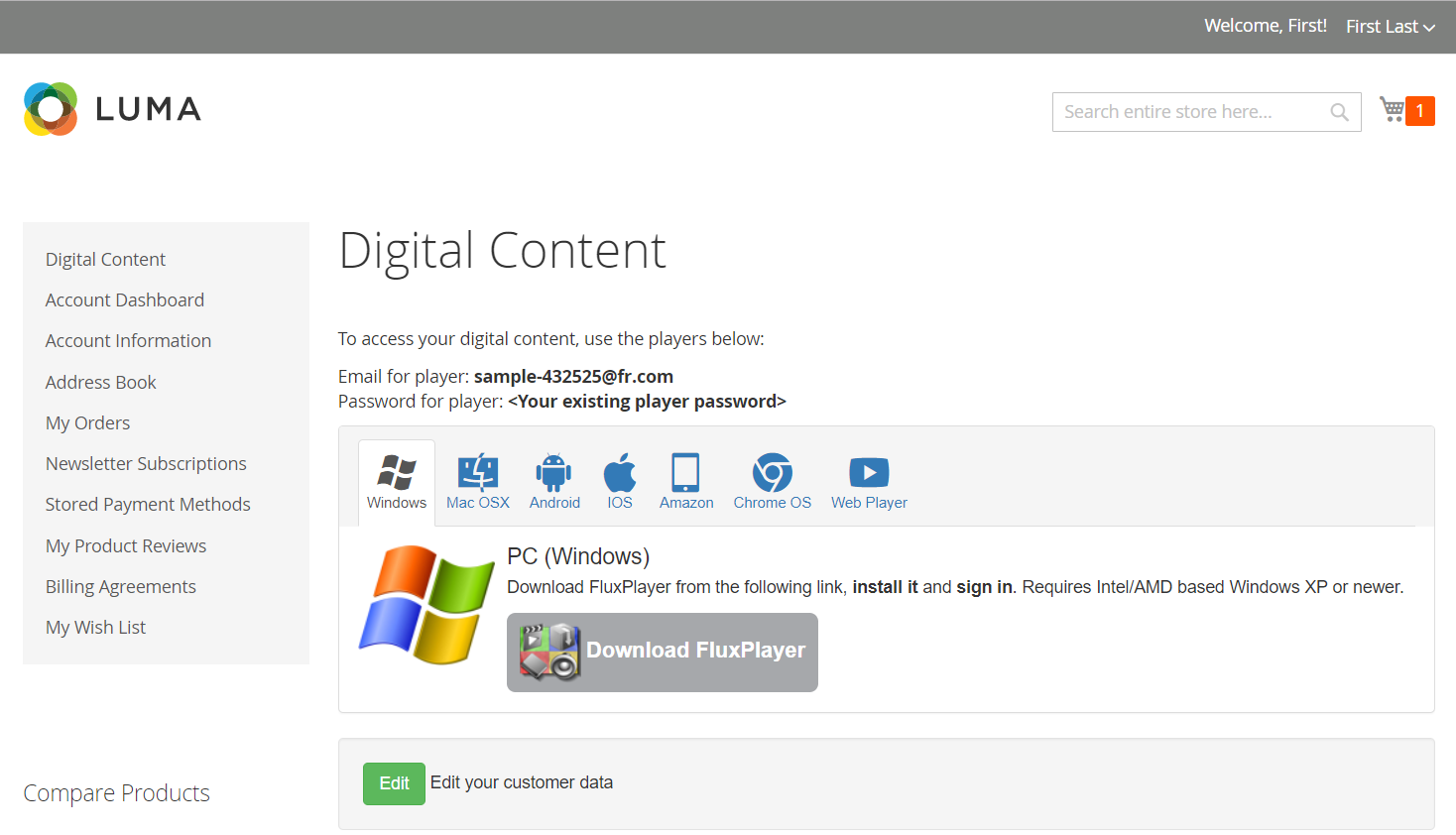Open the Address Book link

[101, 383]
